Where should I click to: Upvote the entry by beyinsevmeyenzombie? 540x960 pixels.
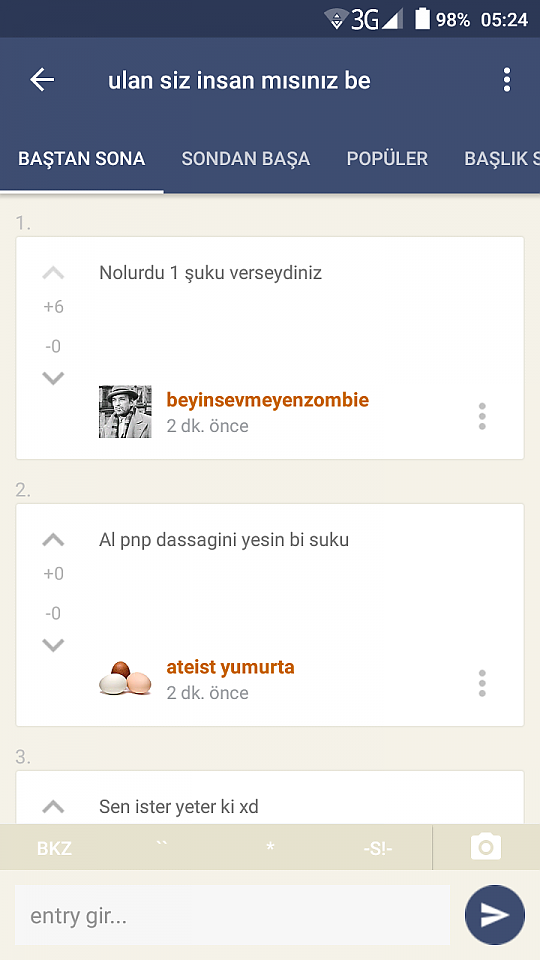[53, 273]
